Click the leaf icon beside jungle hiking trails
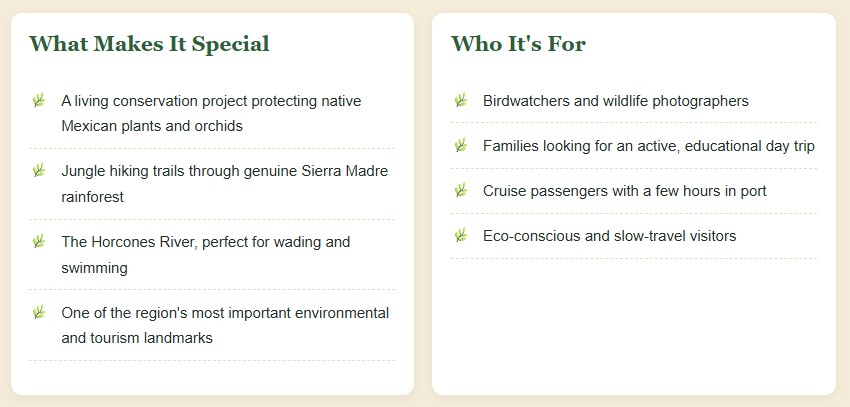 click(x=38, y=170)
